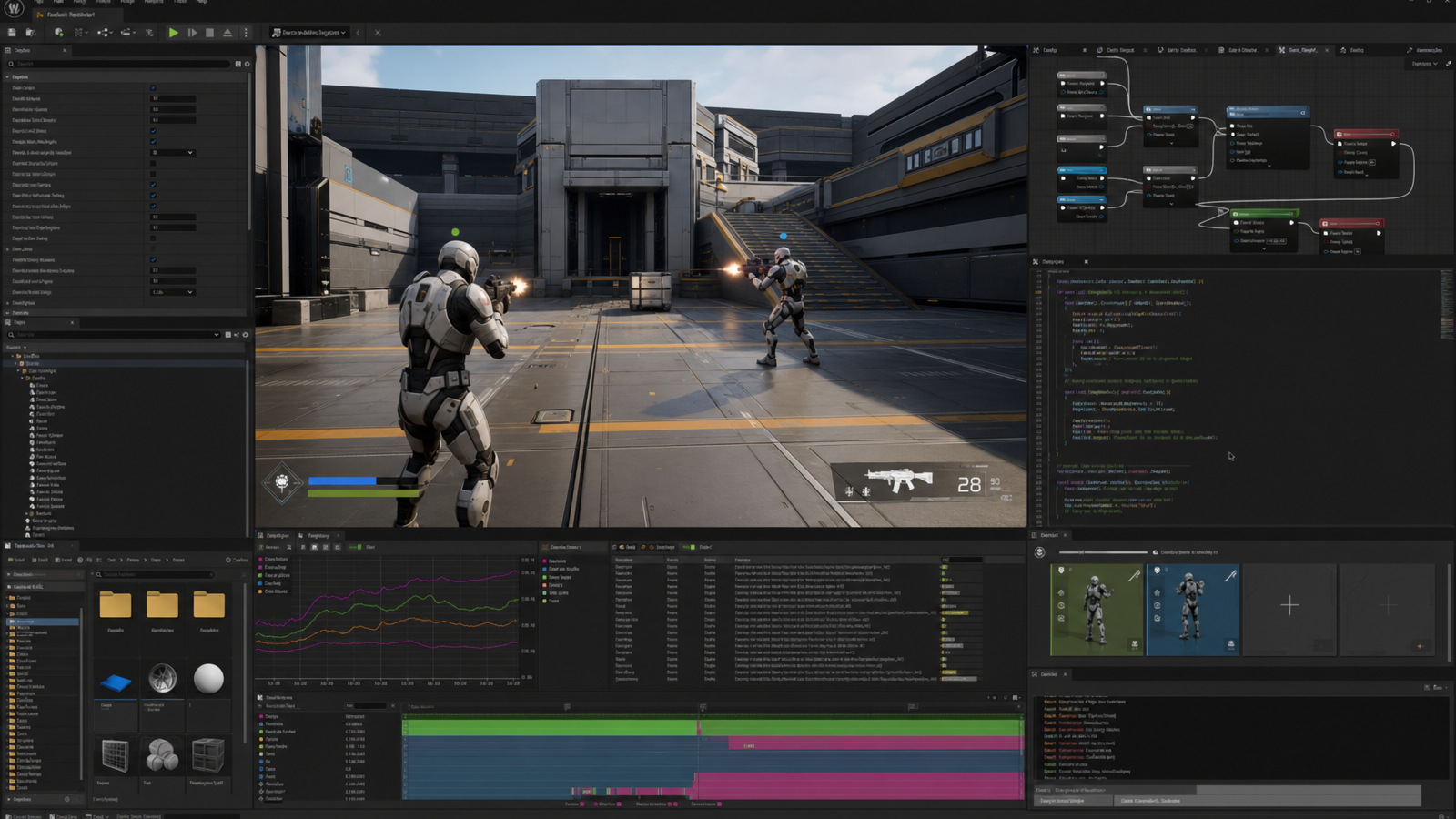Click the home icon on the blue character card

coord(1158,592)
